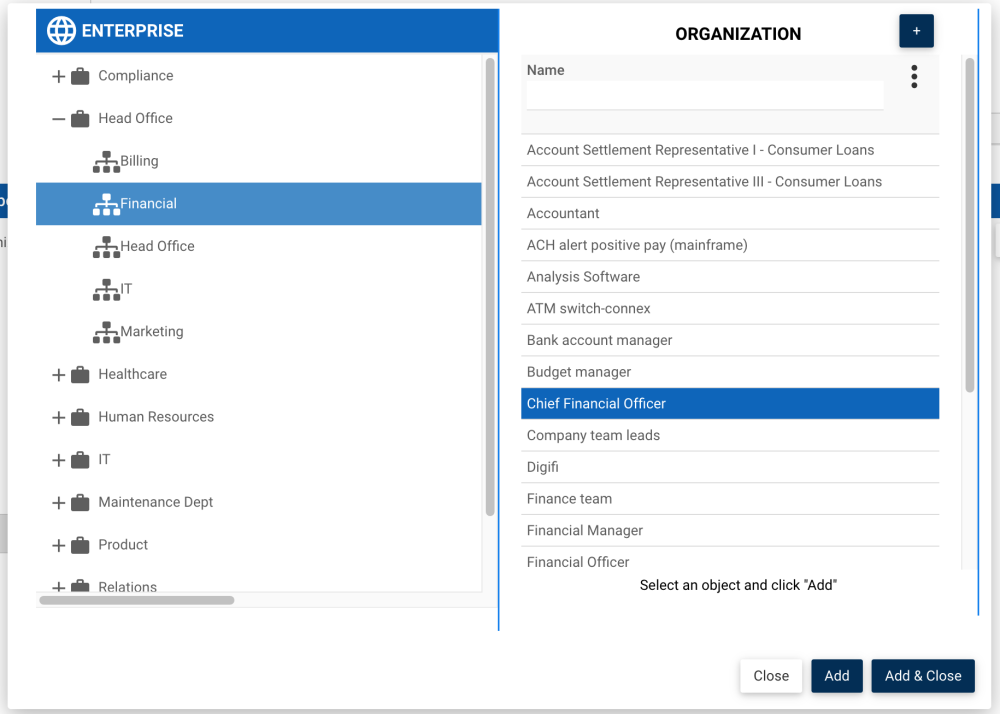Select Budget manager in the list
1000x714 pixels.
pos(579,372)
